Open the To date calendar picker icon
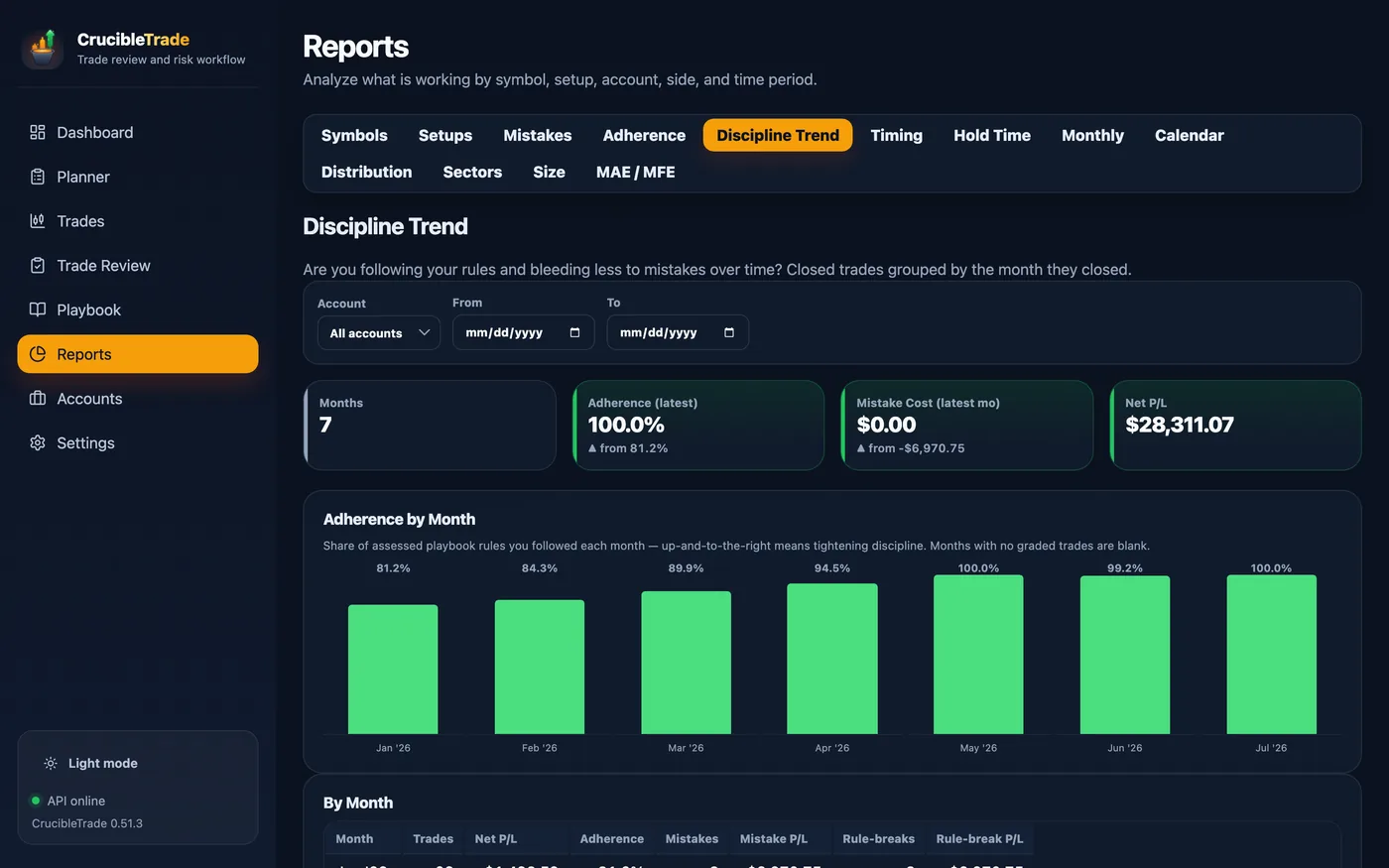1389x868 pixels. point(729,332)
